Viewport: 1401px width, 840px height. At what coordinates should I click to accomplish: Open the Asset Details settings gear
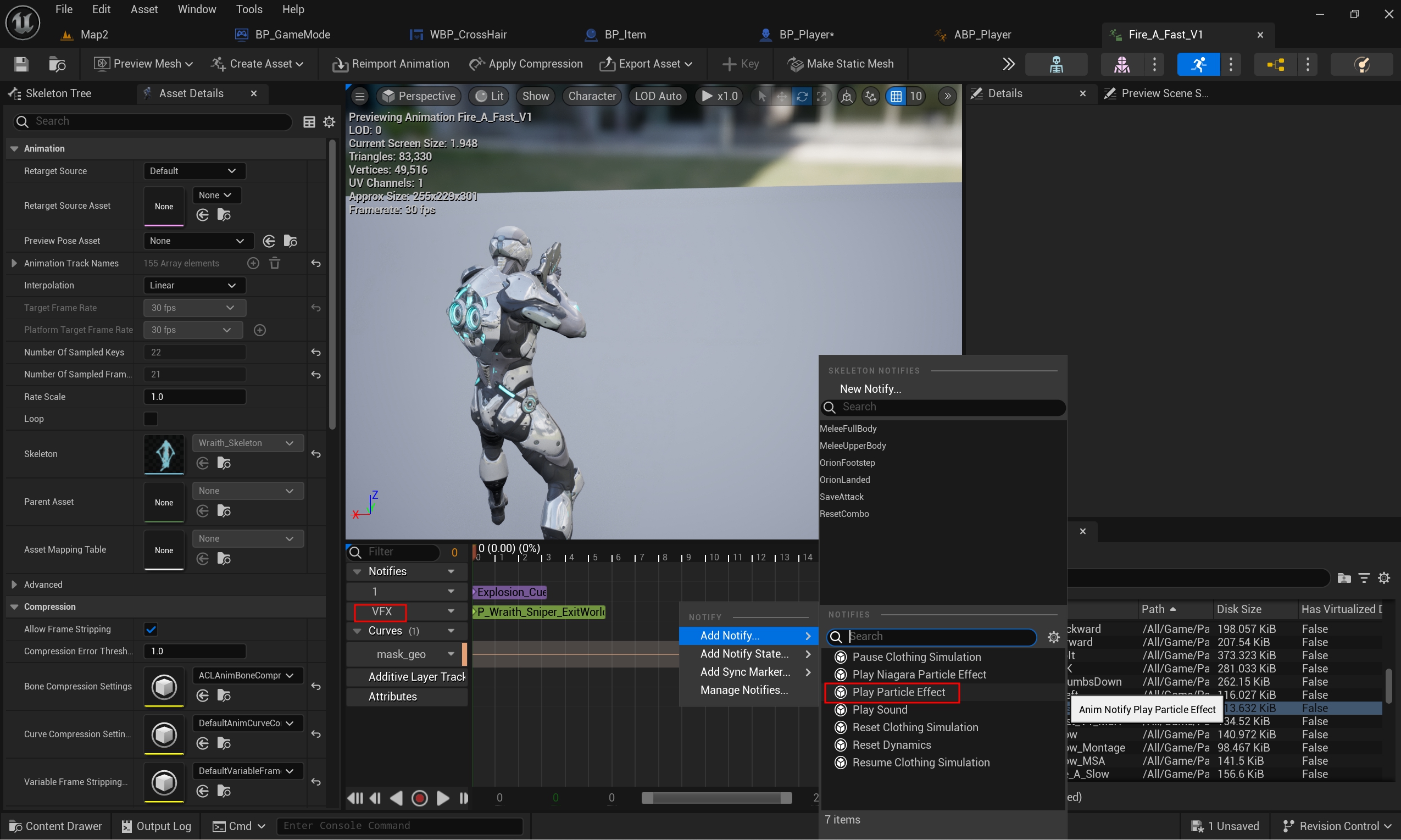point(329,122)
